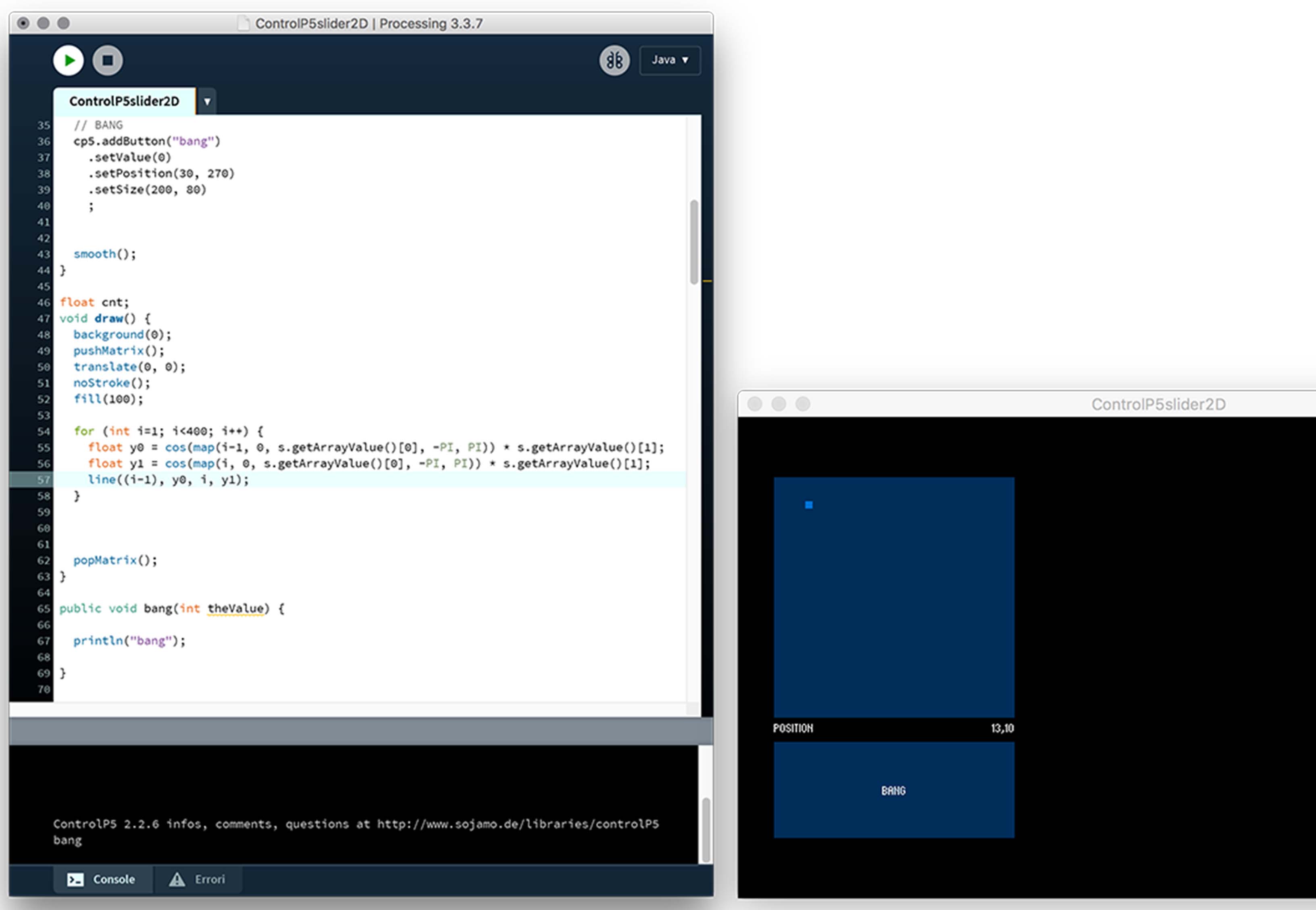
Task: Open the debugger butterfly icon
Action: [614, 61]
